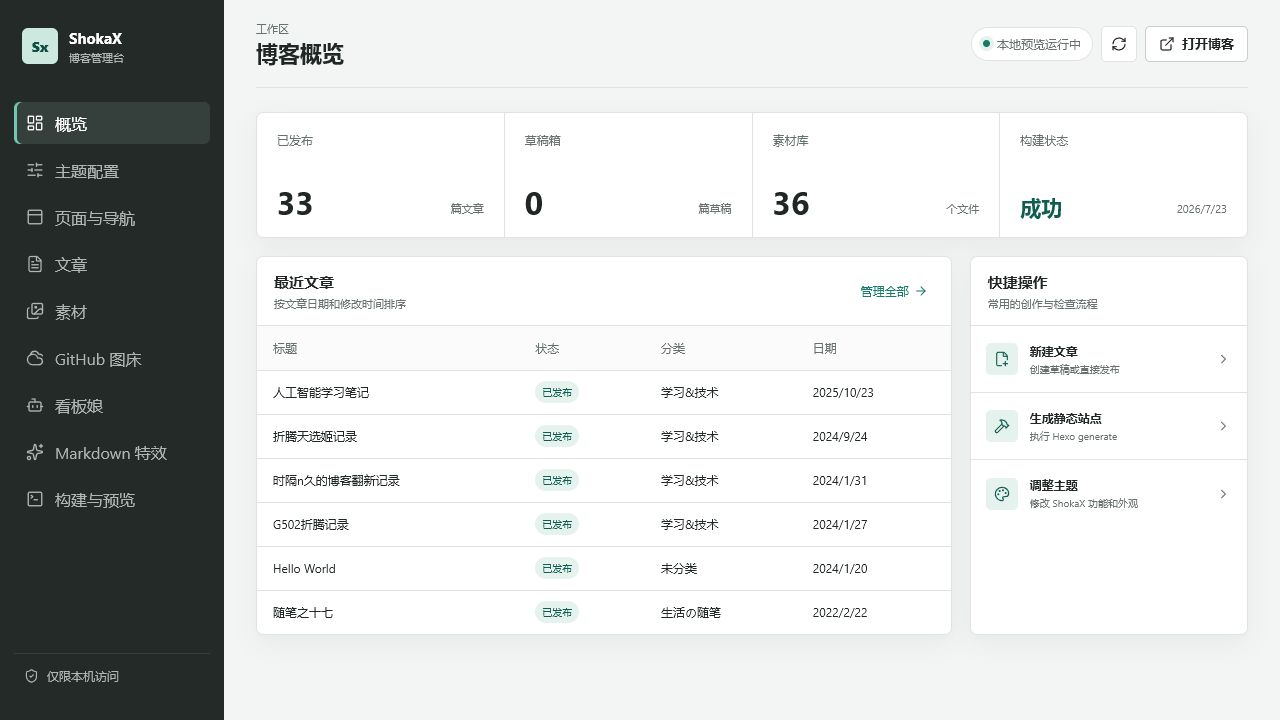Click the 构建与预览 terminal icon
1280x720 pixels.
(35, 499)
